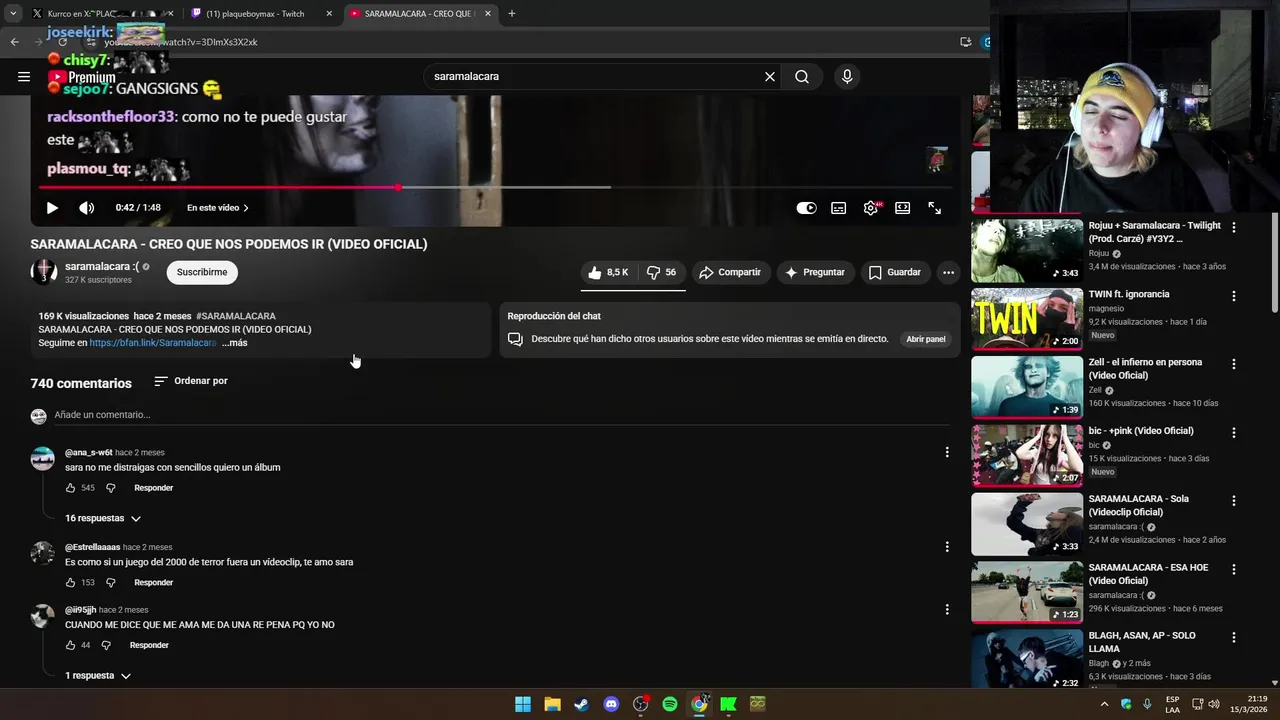The width and height of the screenshot is (1280, 720).
Task: Dislike the @ana_s-w6t comment
Action: (111, 488)
